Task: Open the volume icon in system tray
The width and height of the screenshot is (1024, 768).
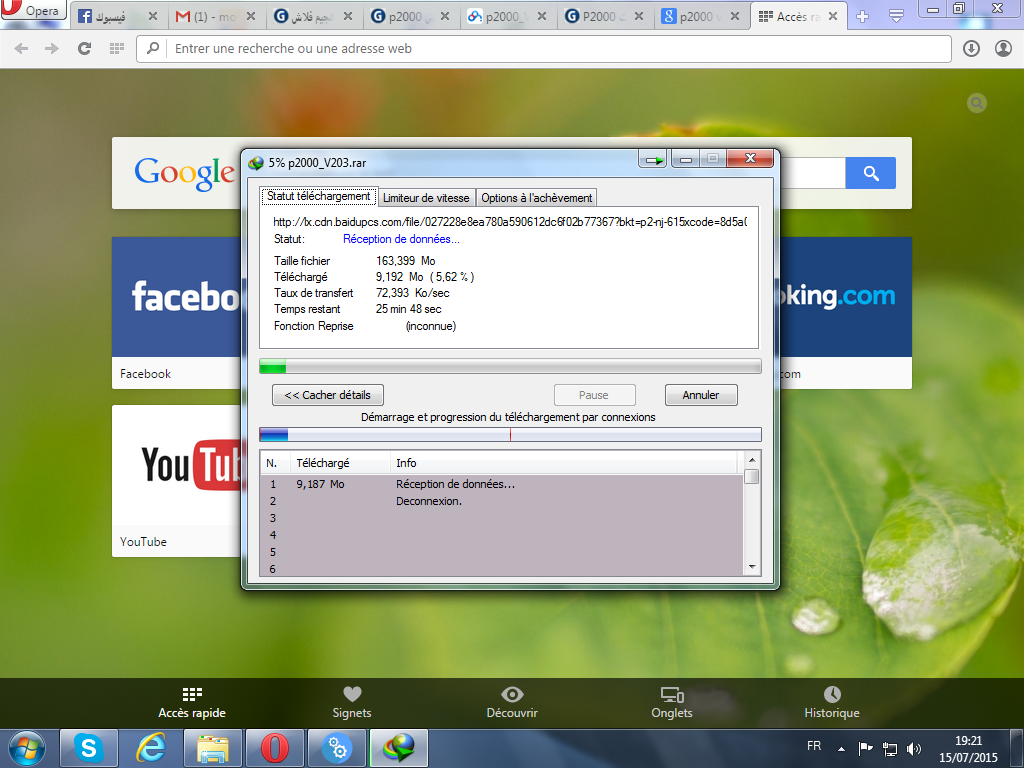Action: click(x=914, y=748)
